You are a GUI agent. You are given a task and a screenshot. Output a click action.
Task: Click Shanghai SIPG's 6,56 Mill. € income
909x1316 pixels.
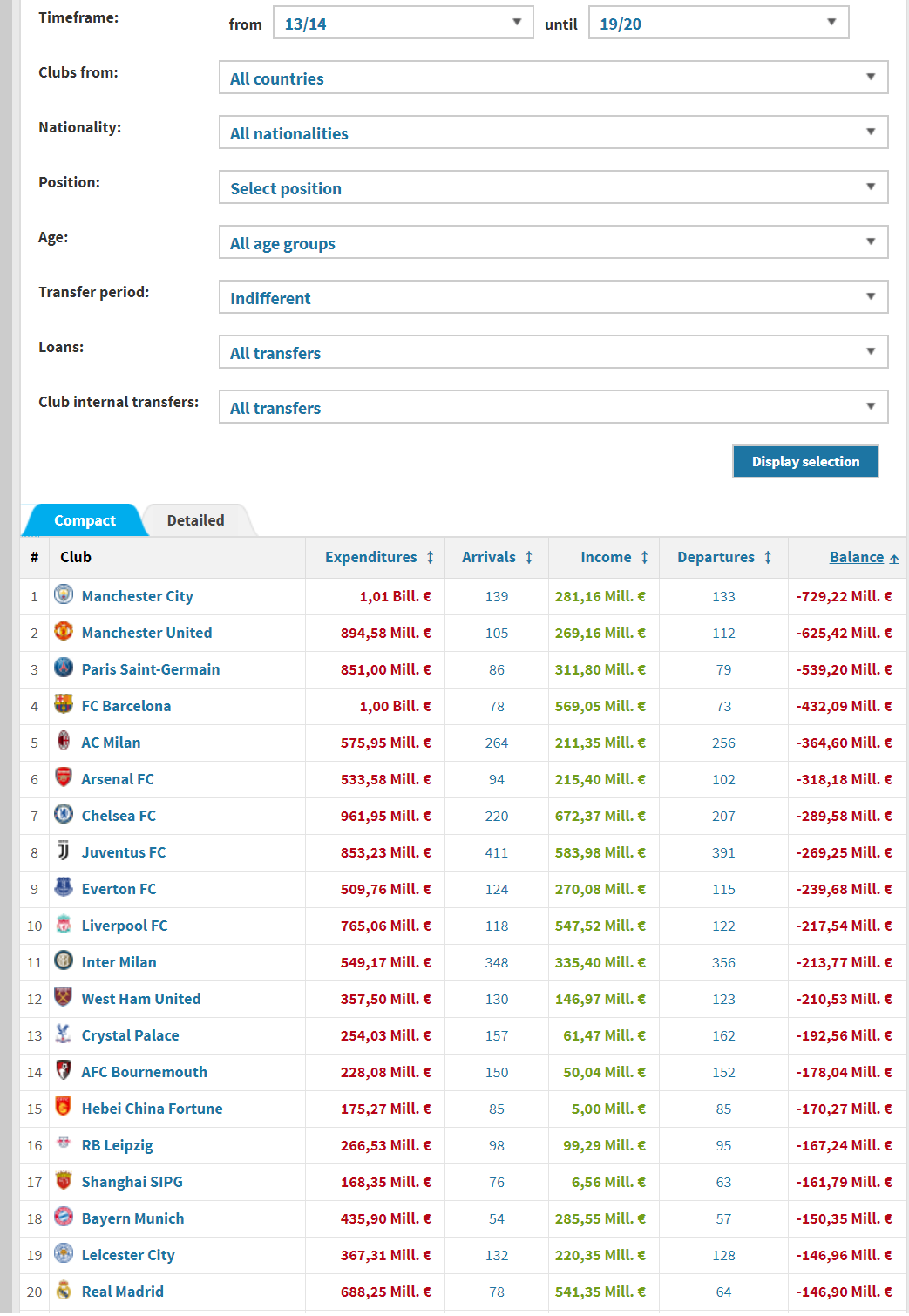(608, 1182)
